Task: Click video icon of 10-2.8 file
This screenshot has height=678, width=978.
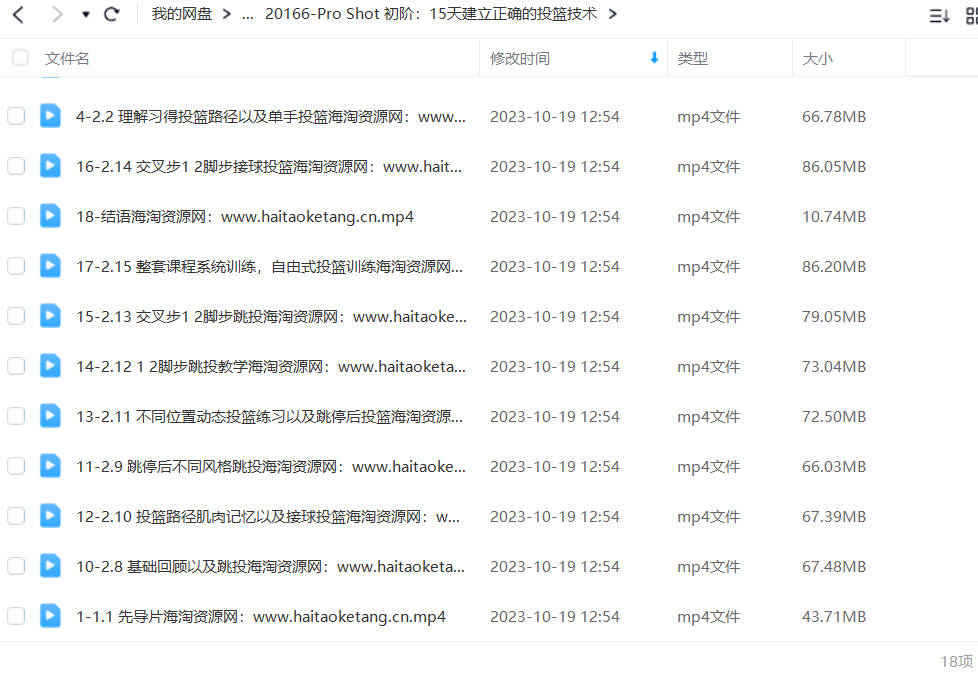Action: point(51,566)
